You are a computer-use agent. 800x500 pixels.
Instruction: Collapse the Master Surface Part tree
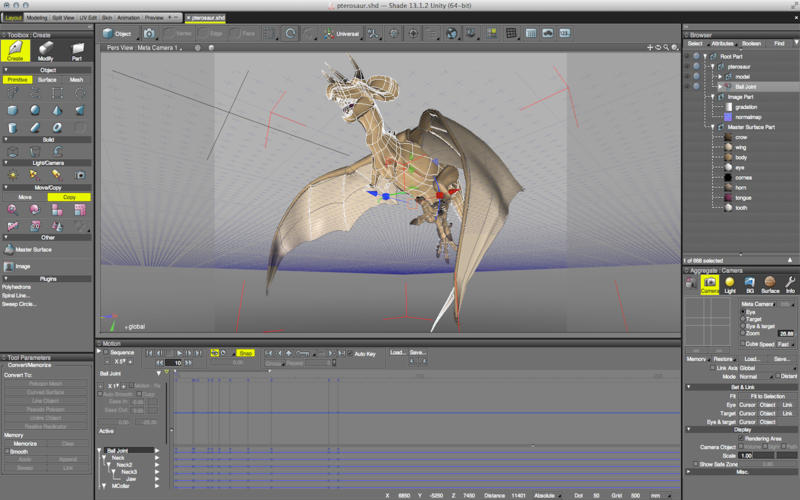714,127
